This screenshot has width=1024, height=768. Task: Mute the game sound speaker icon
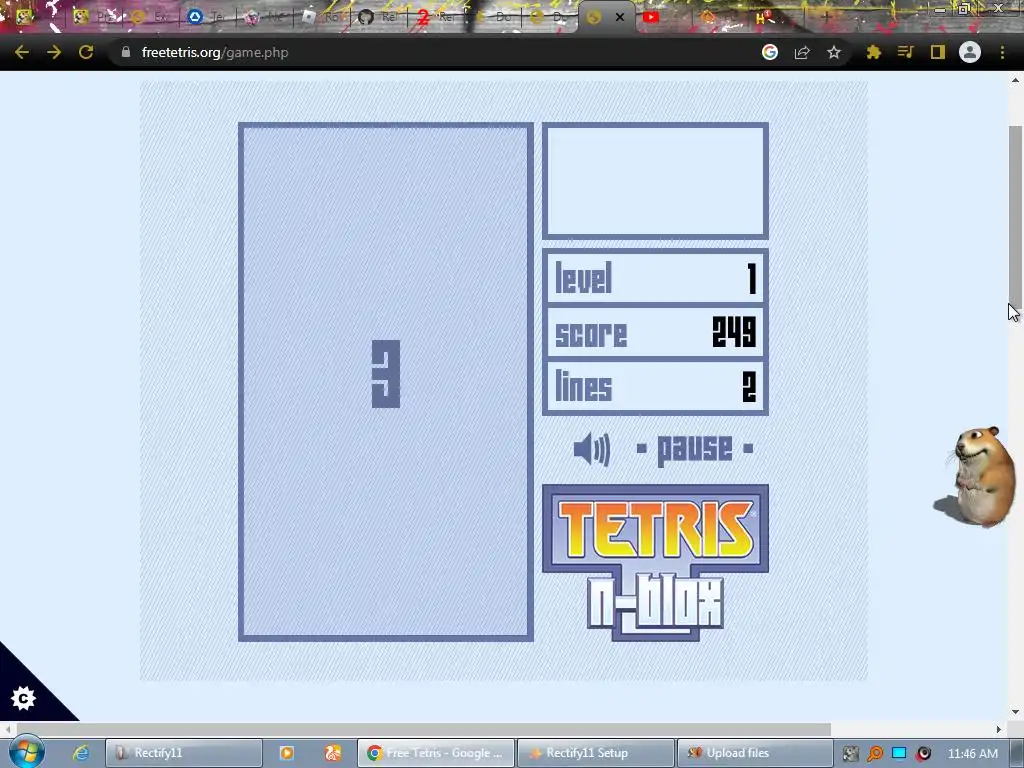click(x=592, y=449)
